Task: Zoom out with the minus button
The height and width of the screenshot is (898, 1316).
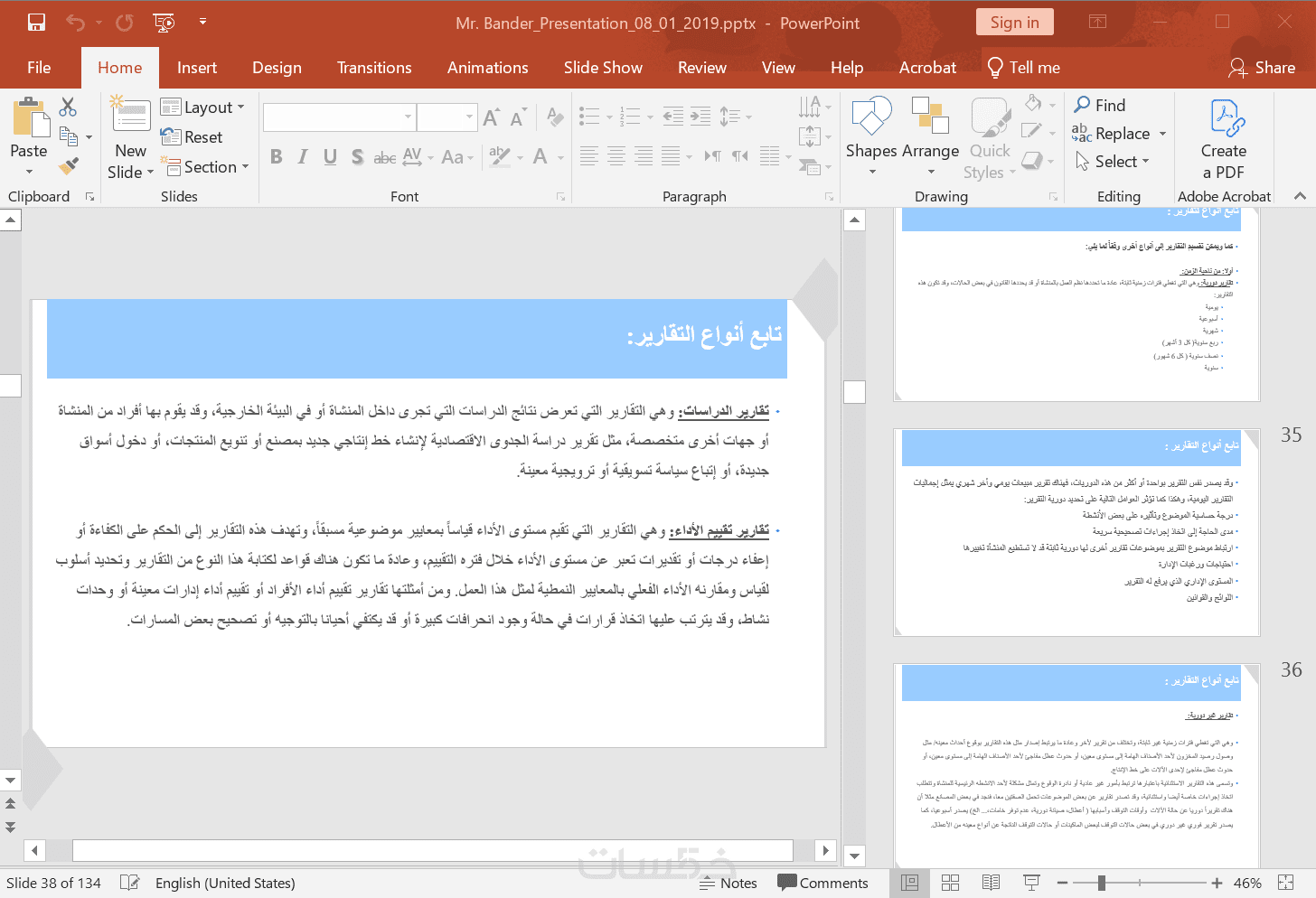Action: [x=1063, y=883]
